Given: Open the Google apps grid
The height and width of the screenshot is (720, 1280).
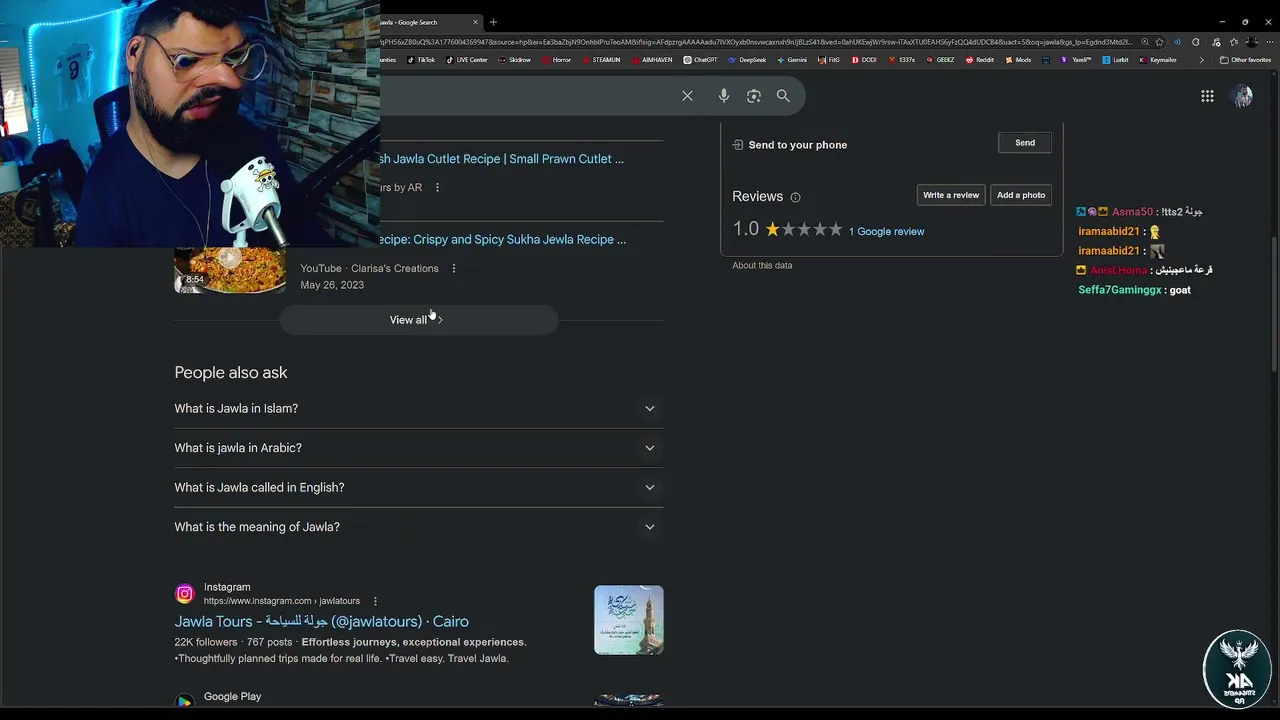Looking at the screenshot, I should (1207, 96).
